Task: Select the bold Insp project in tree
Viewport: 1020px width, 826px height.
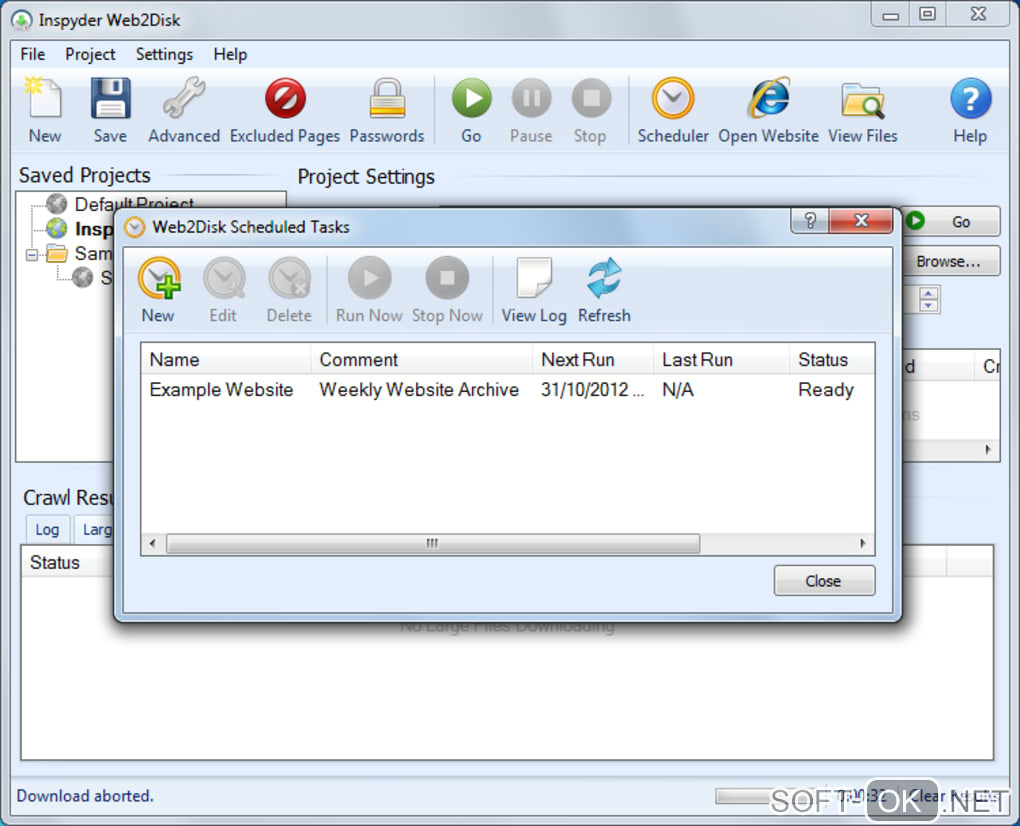Action: tap(94, 229)
